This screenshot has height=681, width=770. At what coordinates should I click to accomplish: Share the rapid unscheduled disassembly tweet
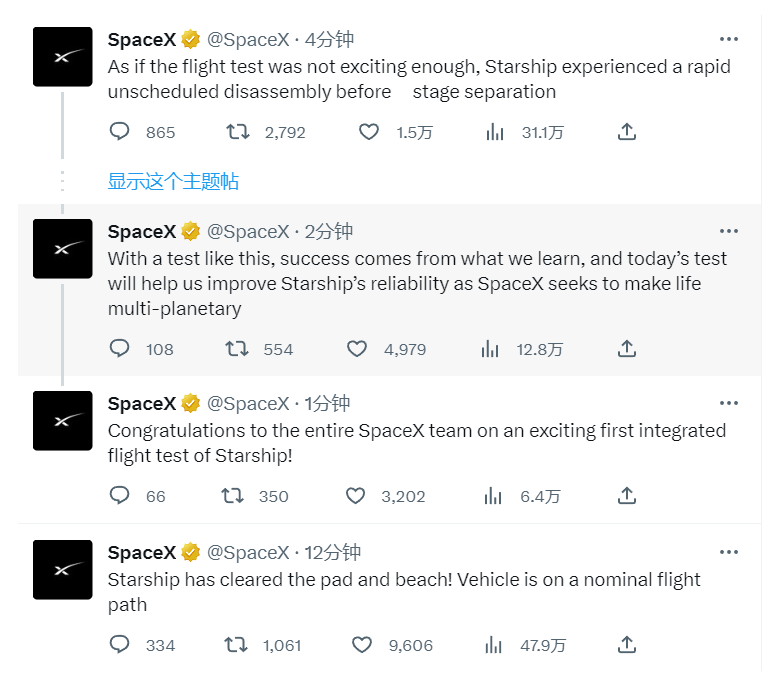pyautogui.click(x=627, y=132)
